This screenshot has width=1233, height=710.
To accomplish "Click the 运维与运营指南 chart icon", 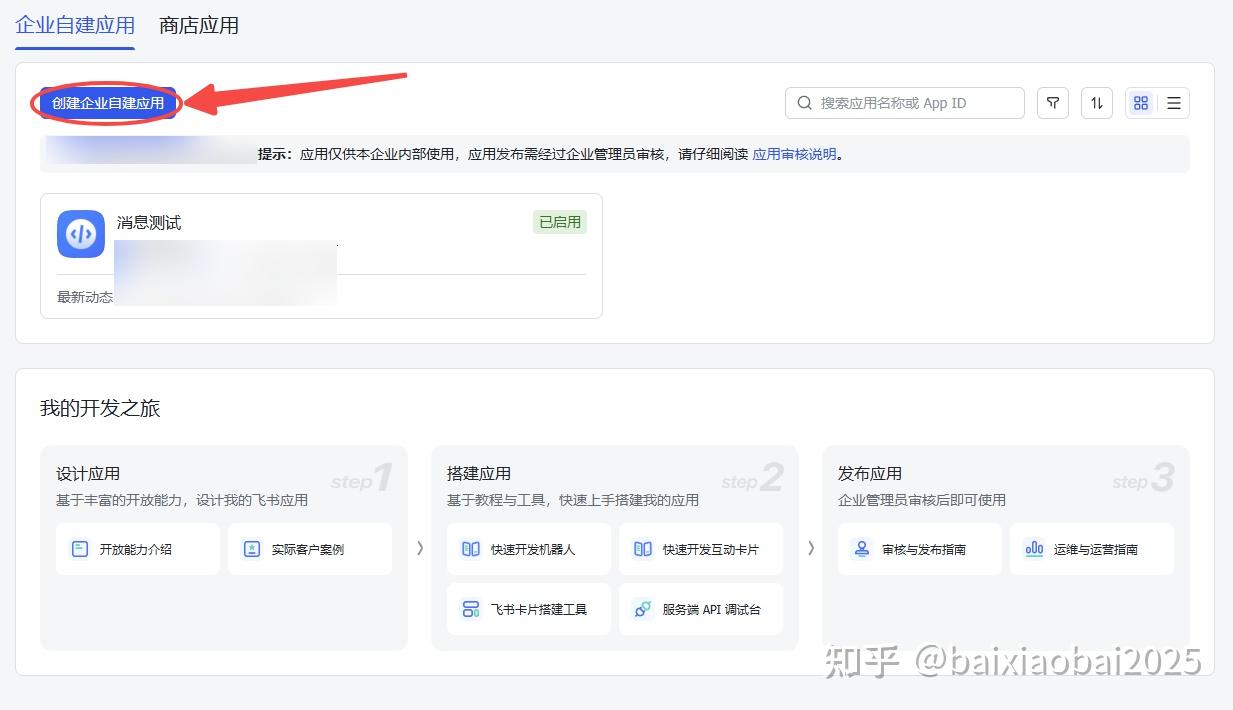I will [1034, 549].
